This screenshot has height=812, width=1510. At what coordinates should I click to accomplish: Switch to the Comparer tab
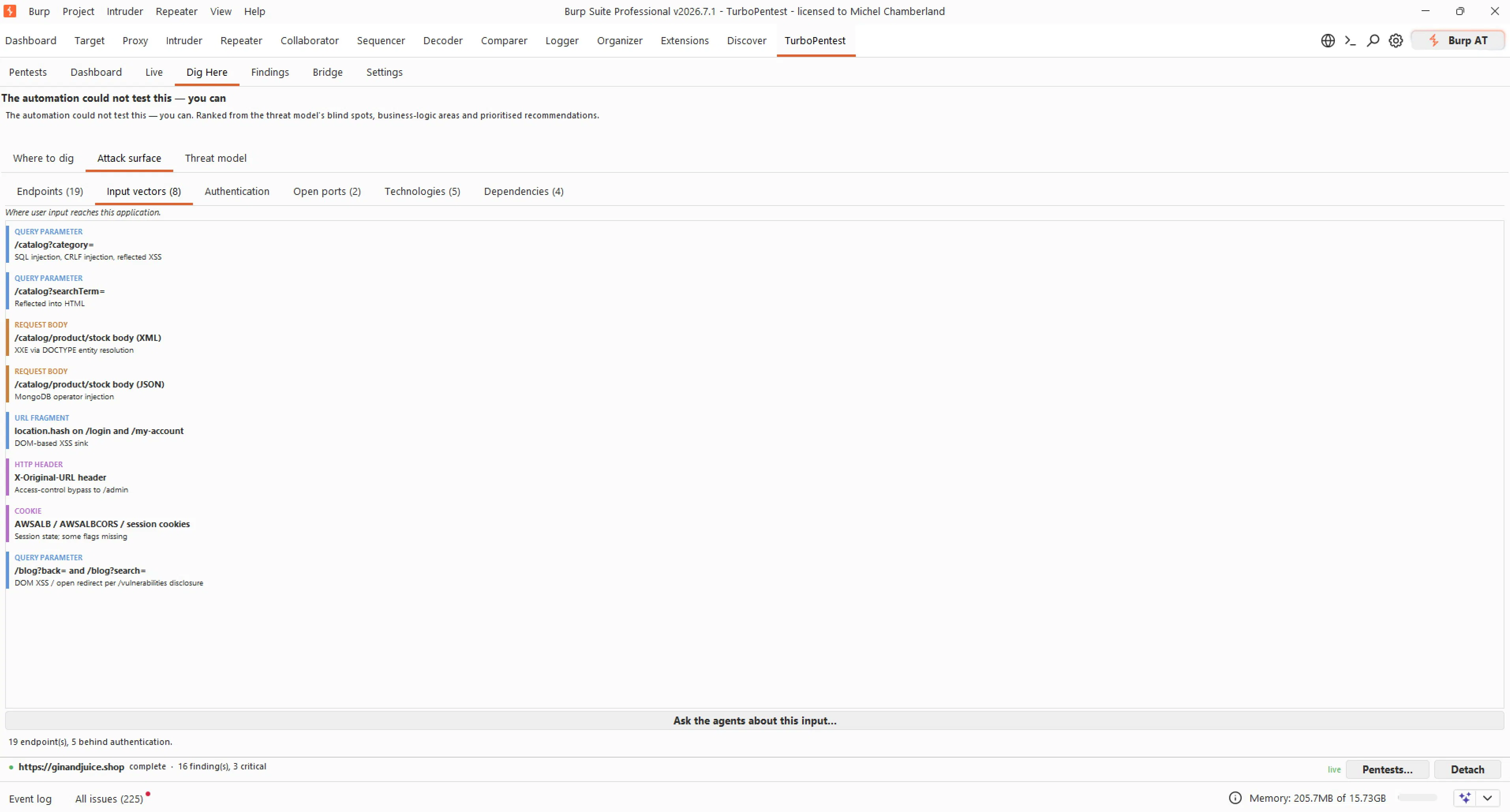pyautogui.click(x=504, y=41)
